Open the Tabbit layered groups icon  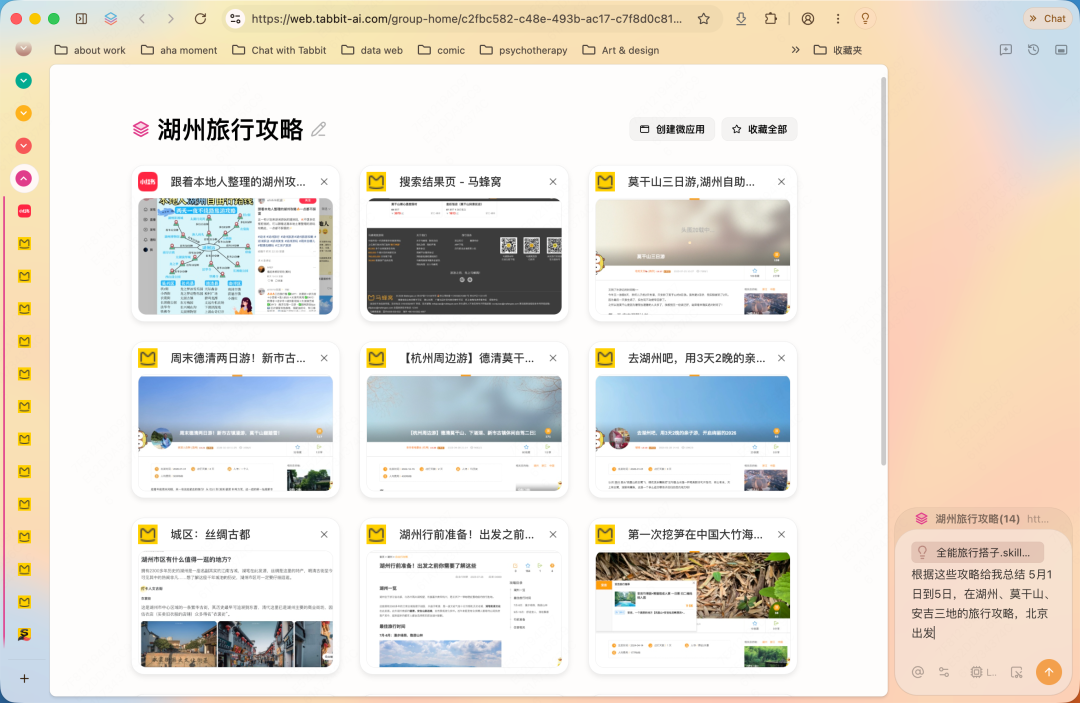pyautogui.click(x=111, y=19)
